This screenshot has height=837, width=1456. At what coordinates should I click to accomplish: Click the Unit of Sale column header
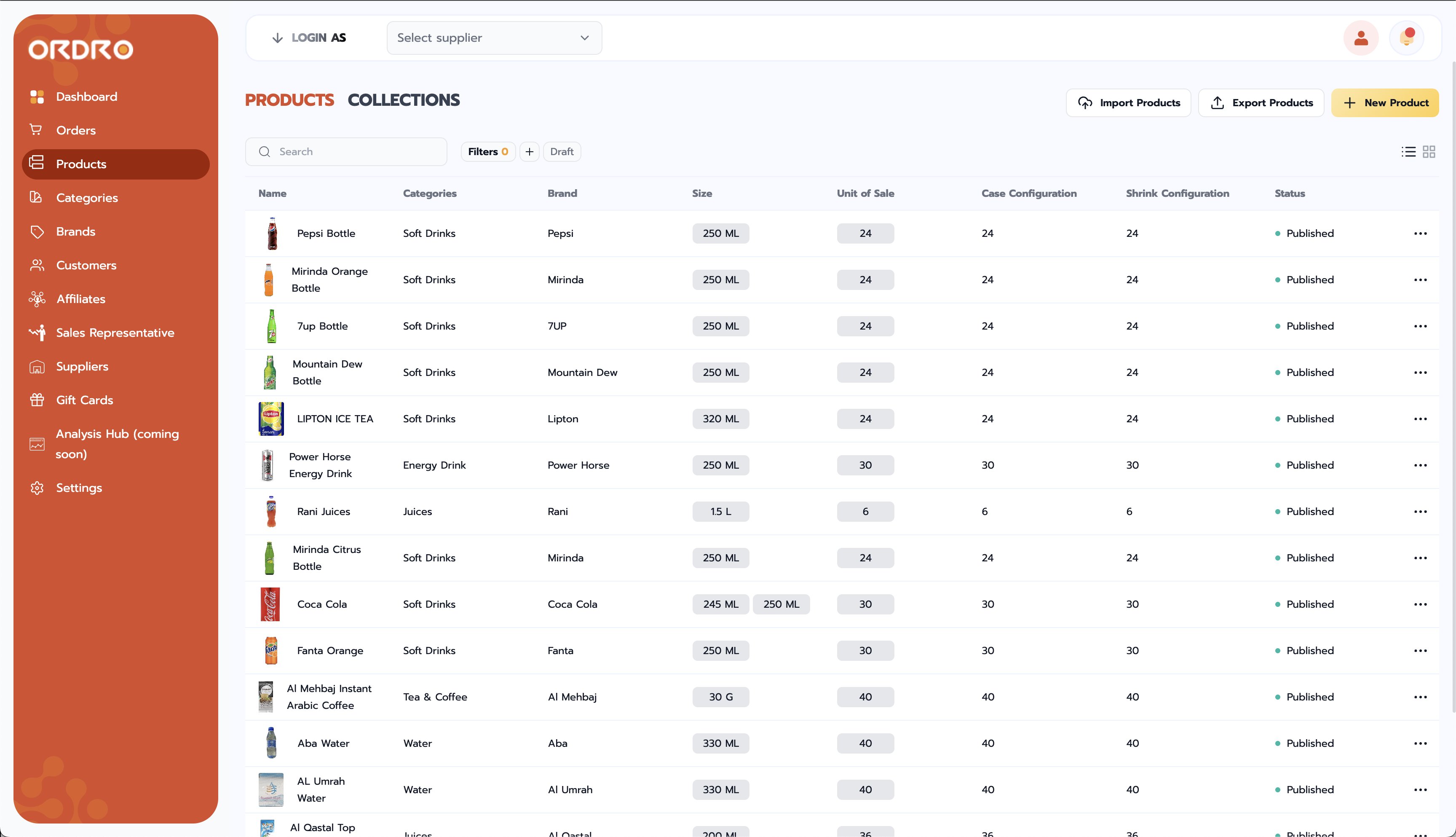pos(865,194)
